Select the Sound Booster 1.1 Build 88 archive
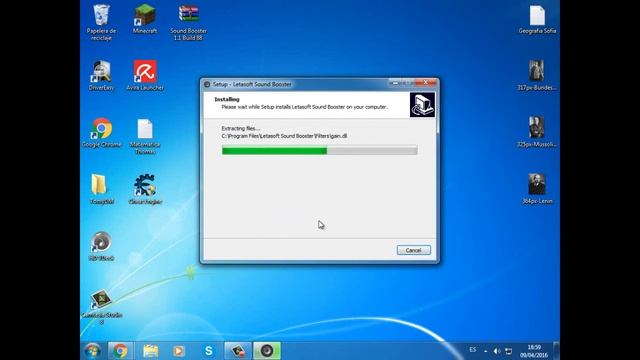Screen dimensions: 640x360 [x=189, y=22]
